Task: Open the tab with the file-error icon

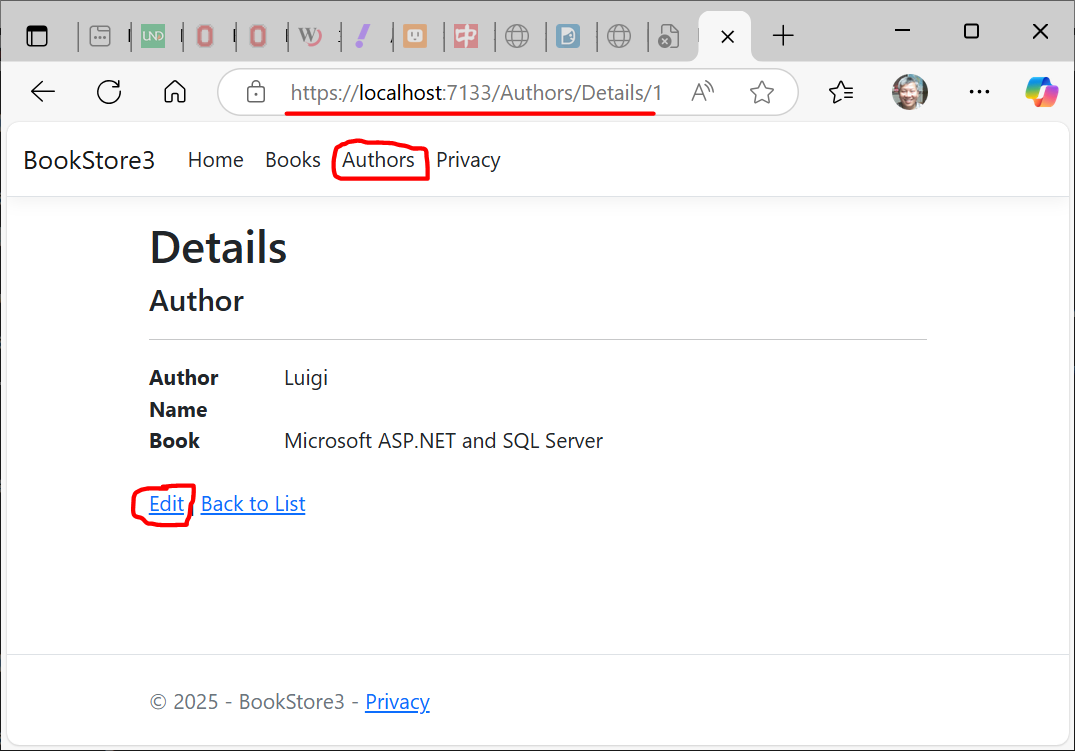Action: click(668, 36)
